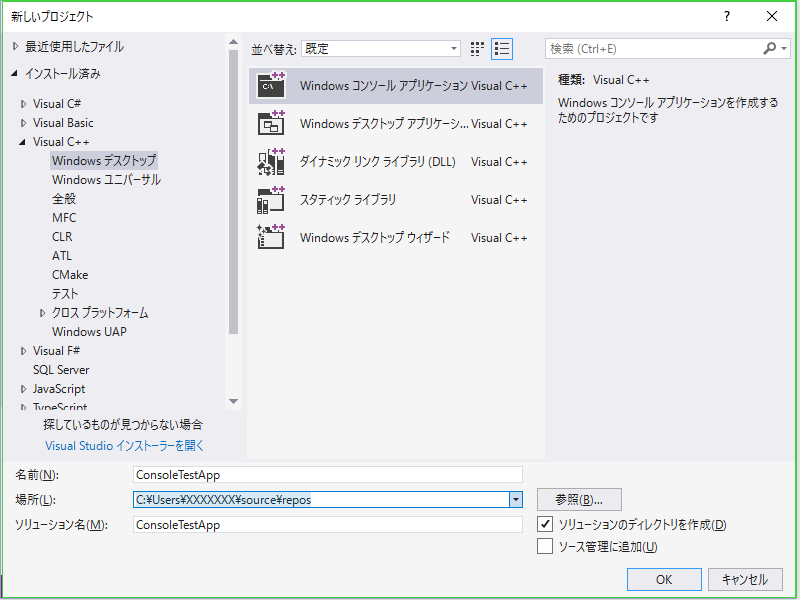Click the 参照(B)... browse button
800x600 pixels.
pos(579,499)
